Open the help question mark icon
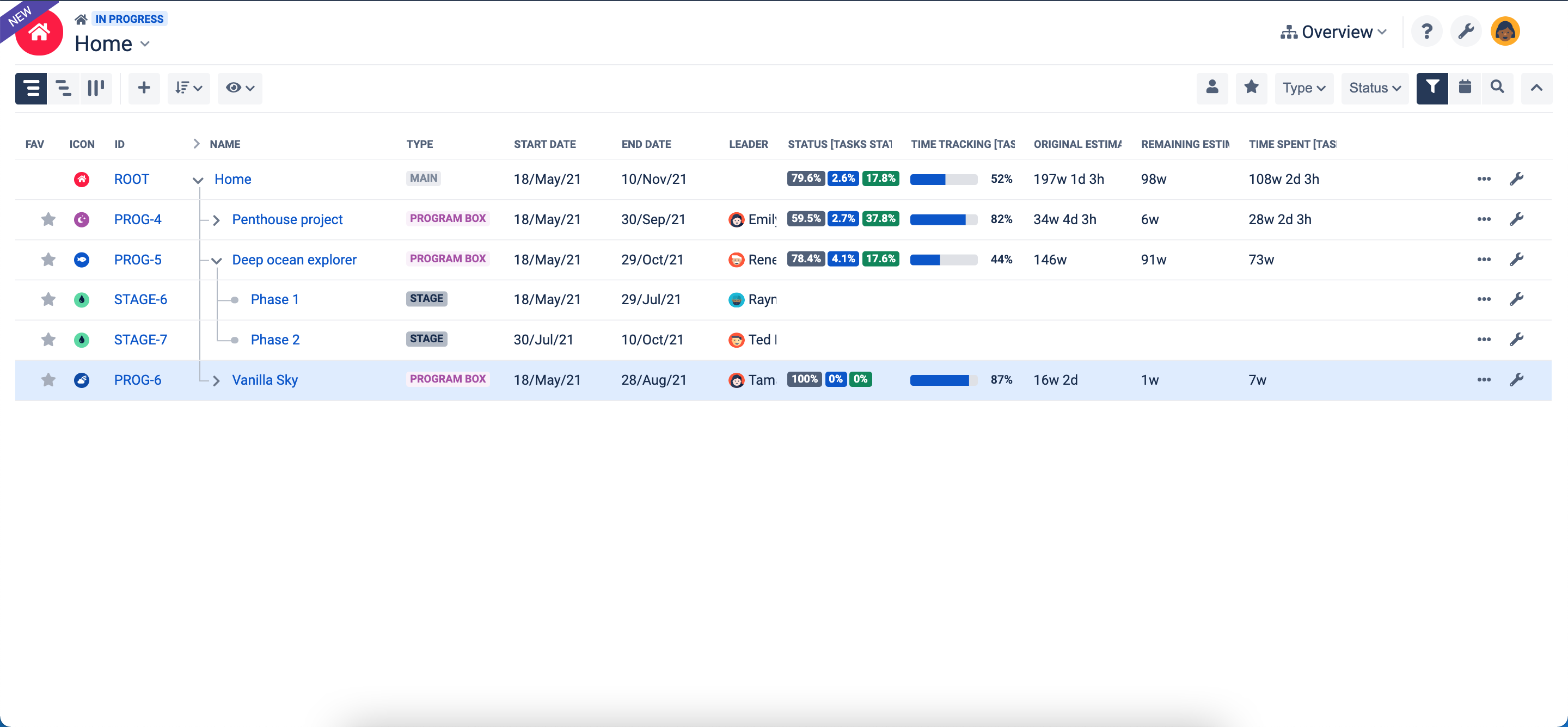Image resolution: width=1568 pixels, height=727 pixels. (1426, 31)
